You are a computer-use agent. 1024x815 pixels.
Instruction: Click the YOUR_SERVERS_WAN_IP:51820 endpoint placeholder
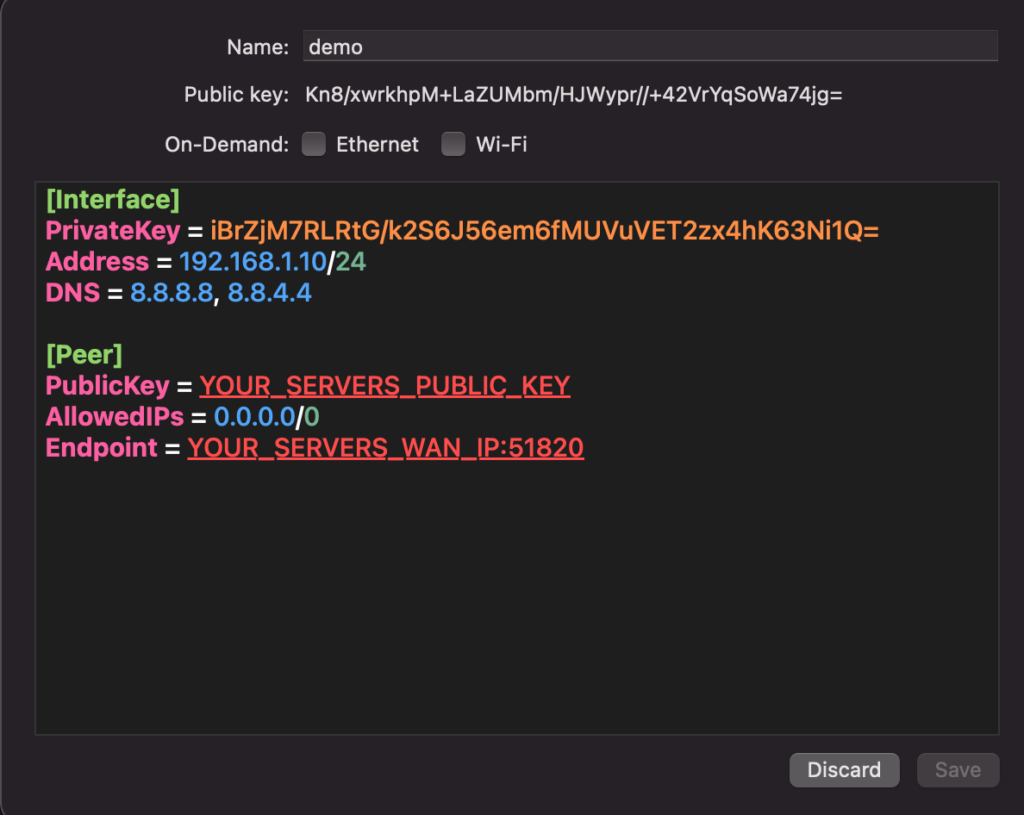pyautogui.click(x=385, y=448)
